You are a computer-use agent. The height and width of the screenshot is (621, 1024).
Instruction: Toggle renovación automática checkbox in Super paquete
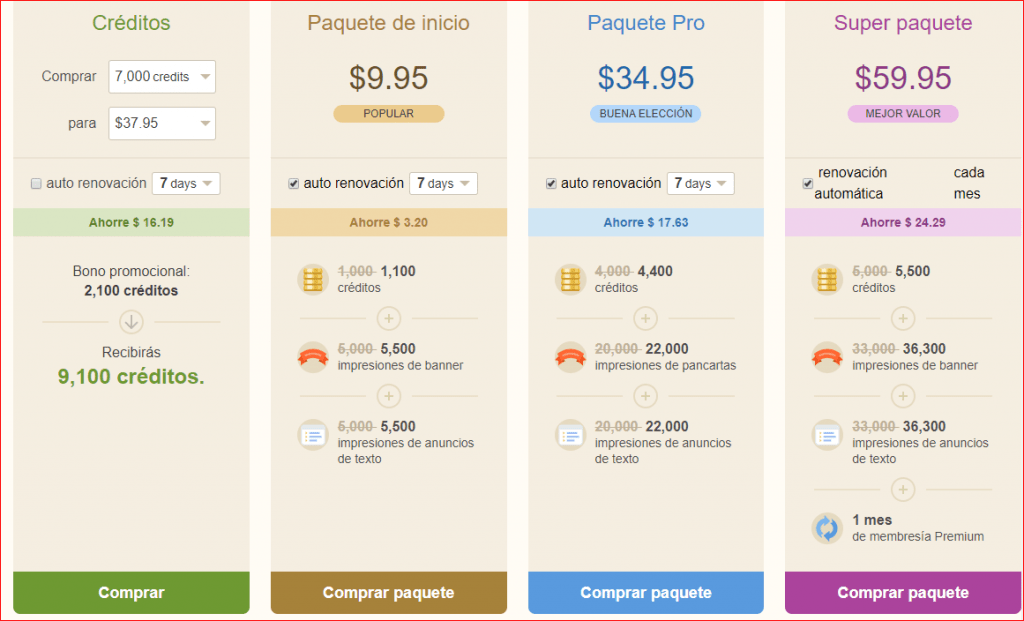tap(807, 183)
